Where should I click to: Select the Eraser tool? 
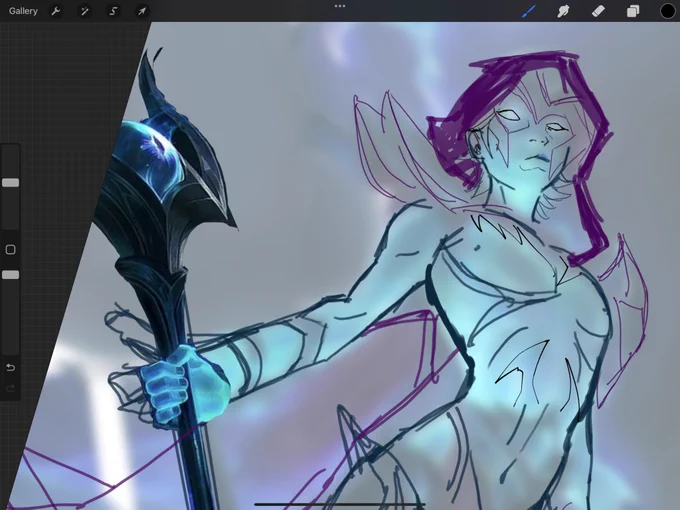pos(598,11)
